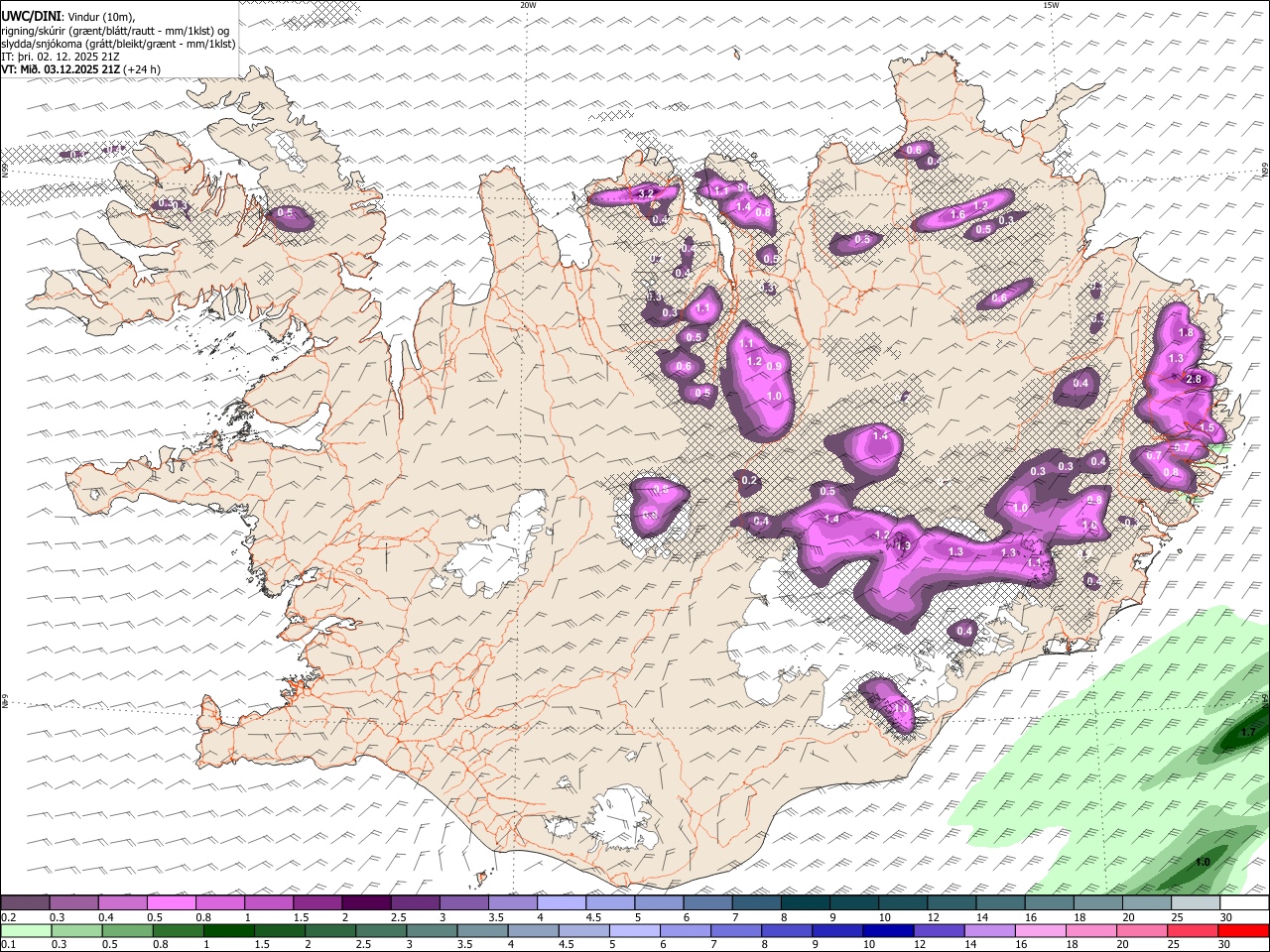The image size is (1270, 952).
Task: Click the 1.8 snowfall value on the east coast
Action: [1185, 333]
